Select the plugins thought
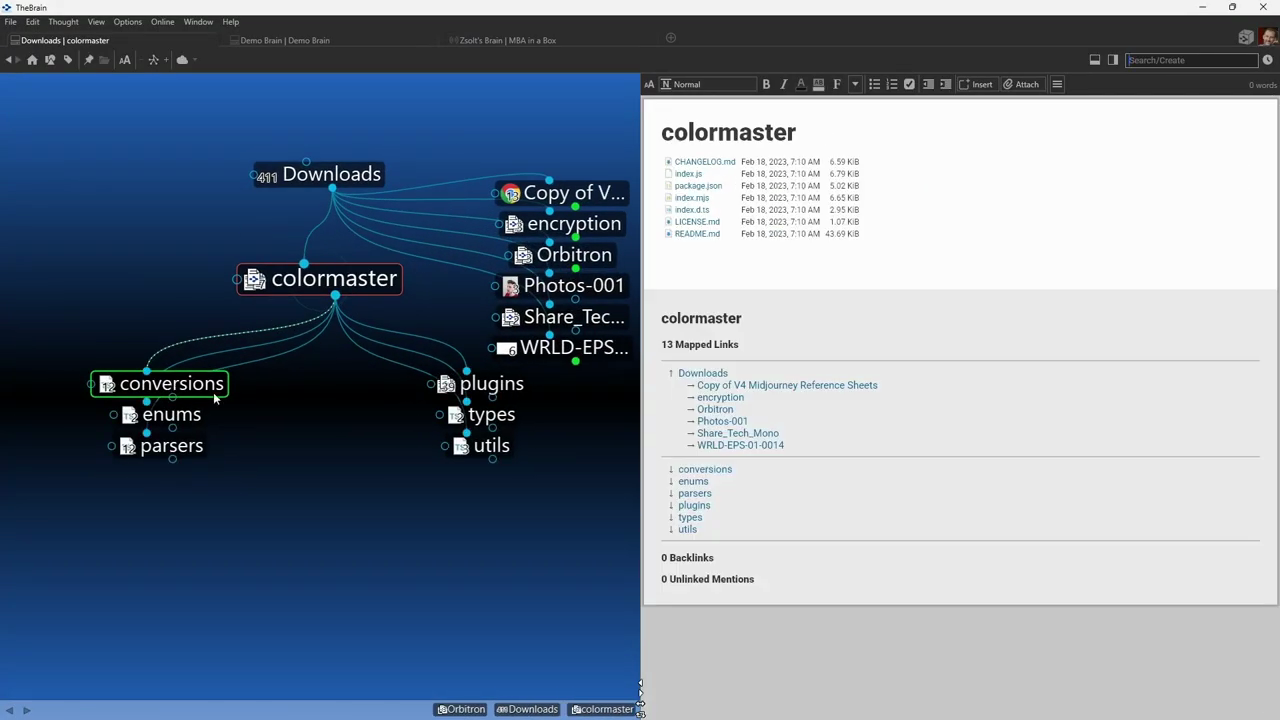 point(480,384)
